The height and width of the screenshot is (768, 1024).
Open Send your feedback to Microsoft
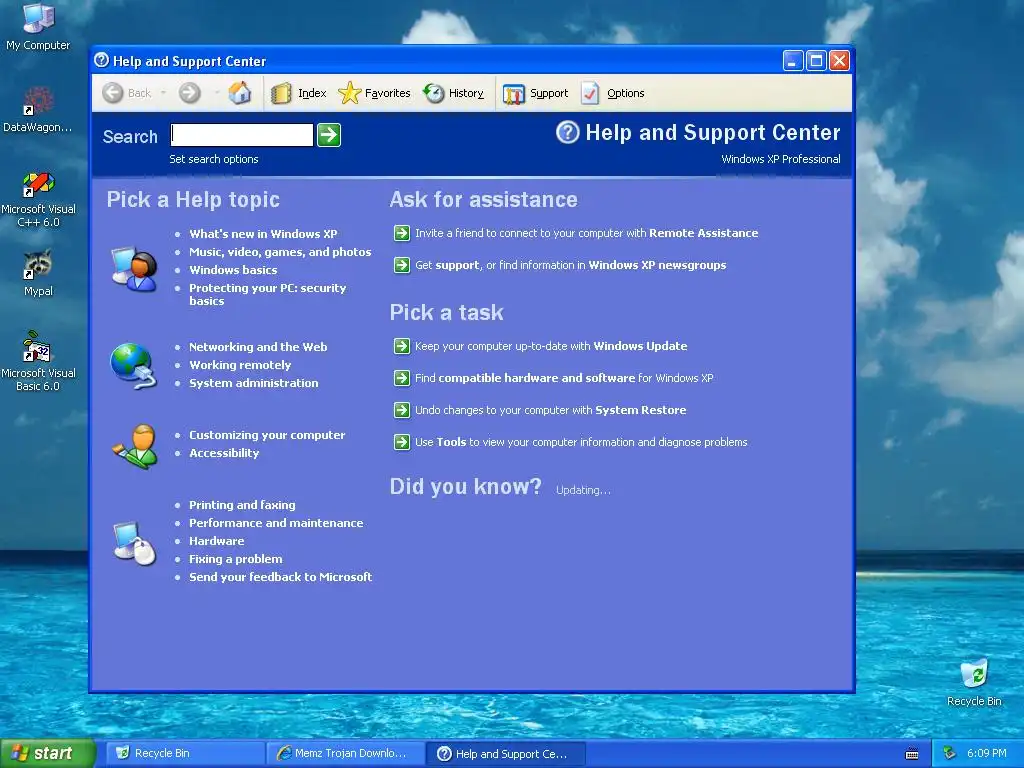point(281,577)
